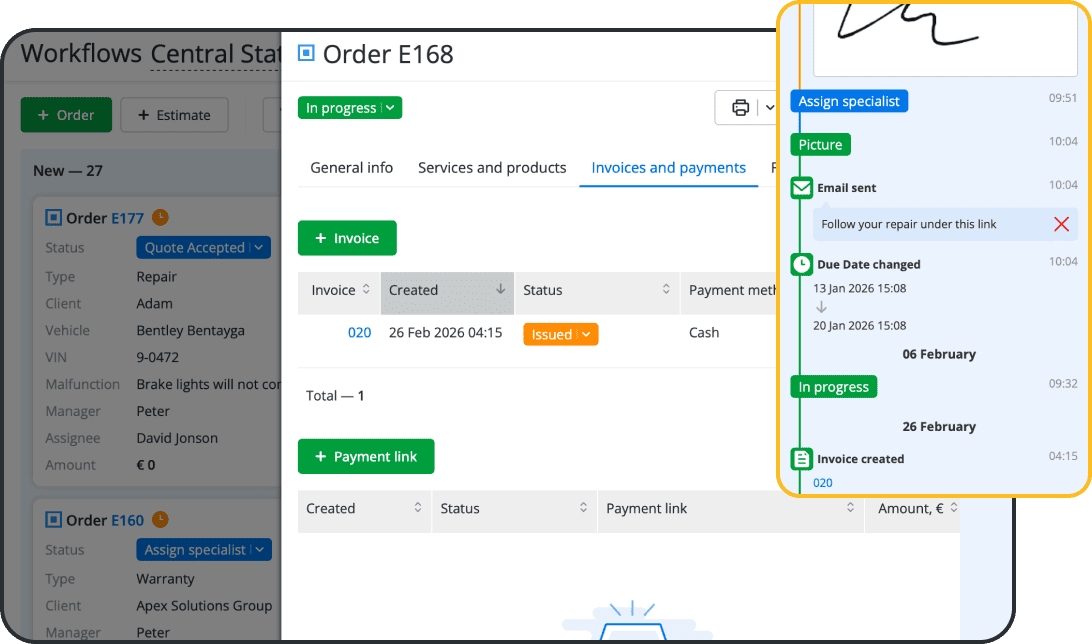Click the clock icon on Due Date changed event
Viewport: 1092px width, 644px height.
801,264
